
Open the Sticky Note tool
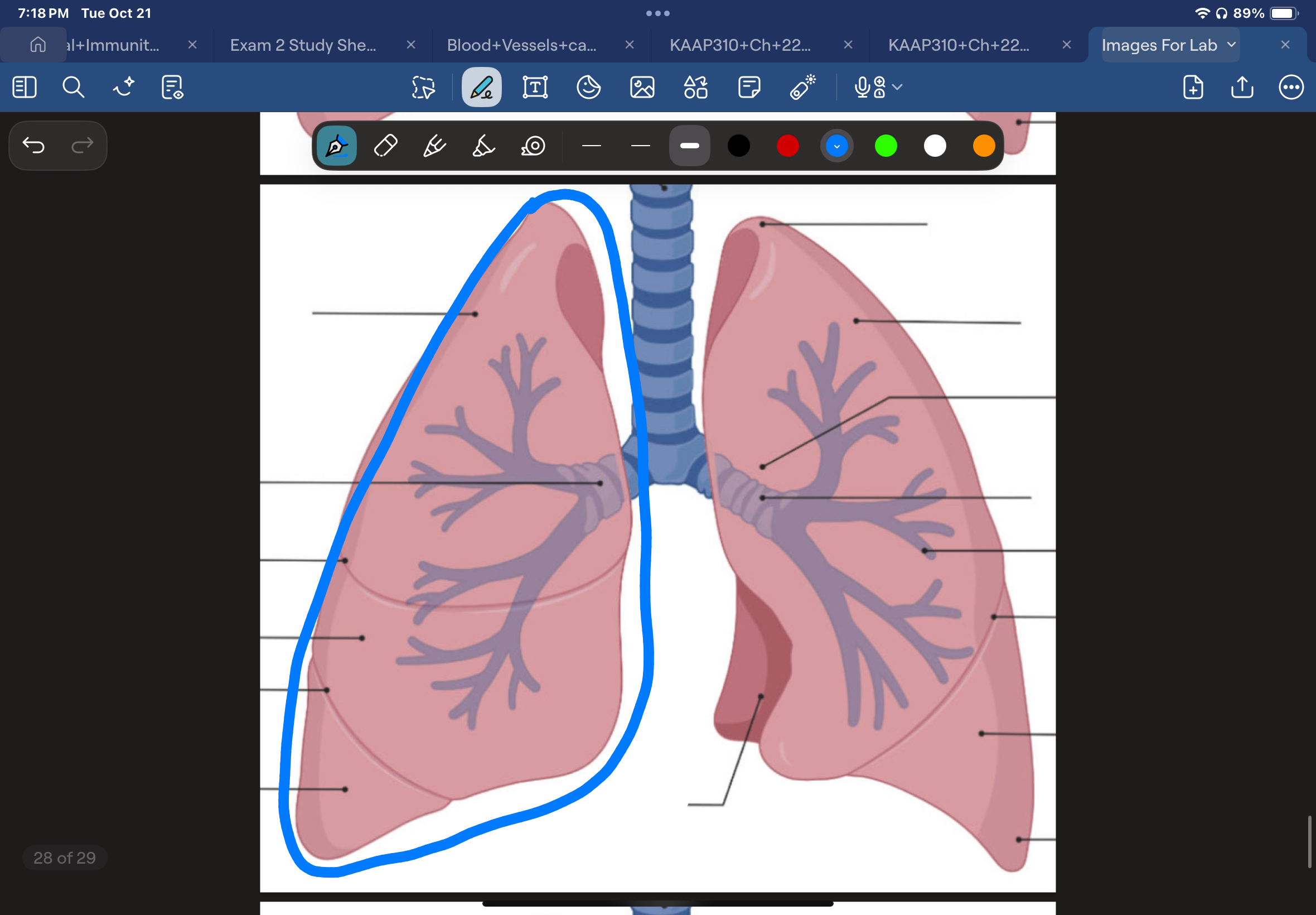coord(749,86)
